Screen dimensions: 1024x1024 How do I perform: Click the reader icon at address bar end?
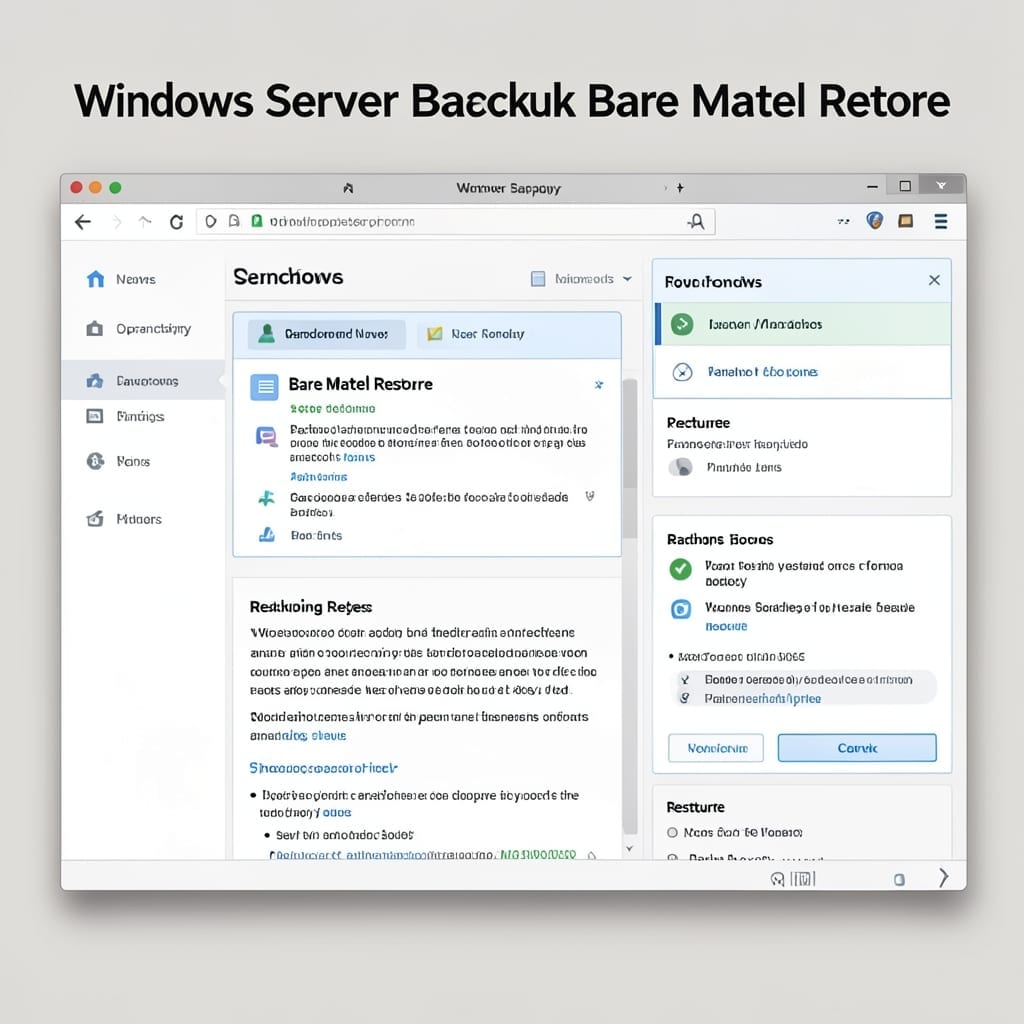(697, 222)
